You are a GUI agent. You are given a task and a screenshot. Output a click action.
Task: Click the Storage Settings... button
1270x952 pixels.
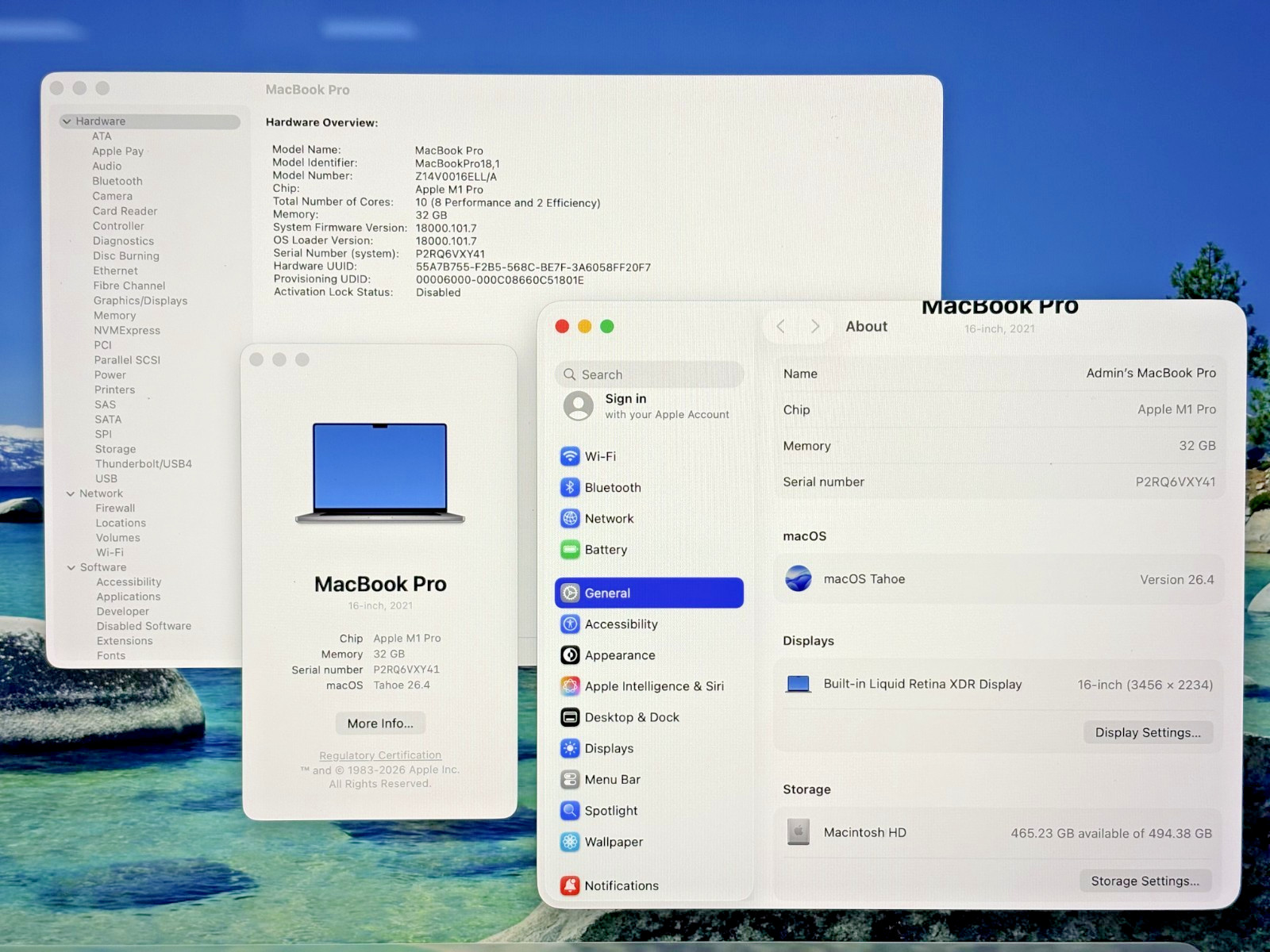pyautogui.click(x=1145, y=881)
